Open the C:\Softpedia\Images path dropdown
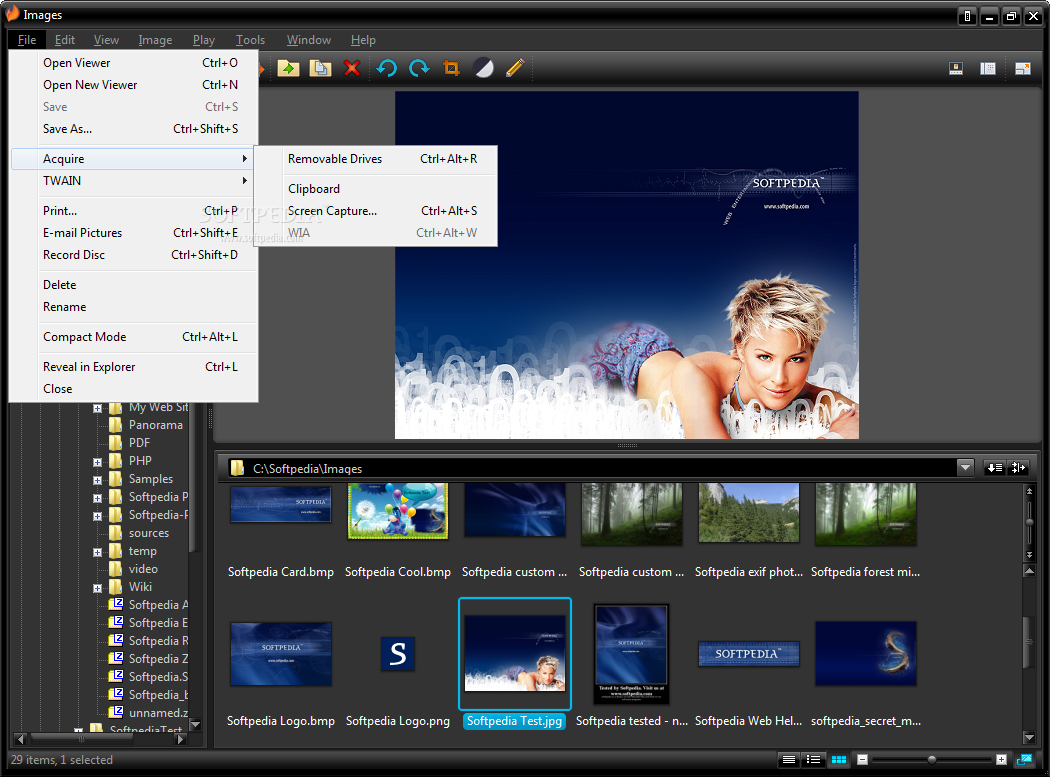 (965, 468)
